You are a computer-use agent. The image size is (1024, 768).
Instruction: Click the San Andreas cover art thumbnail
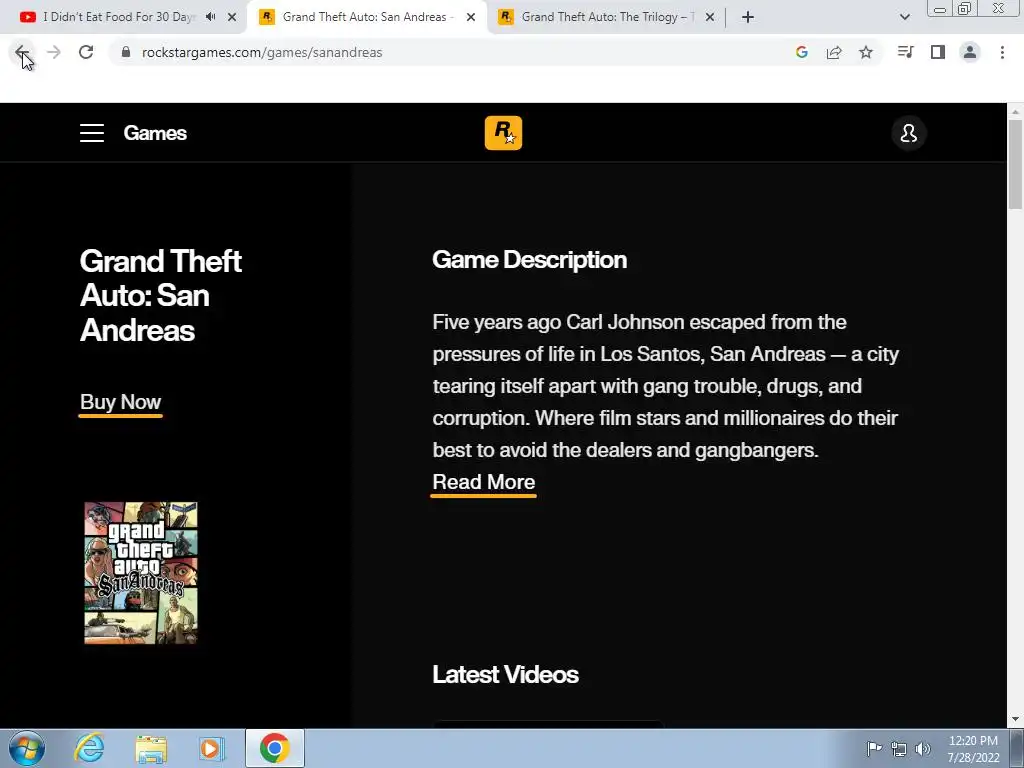pos(141,573)
